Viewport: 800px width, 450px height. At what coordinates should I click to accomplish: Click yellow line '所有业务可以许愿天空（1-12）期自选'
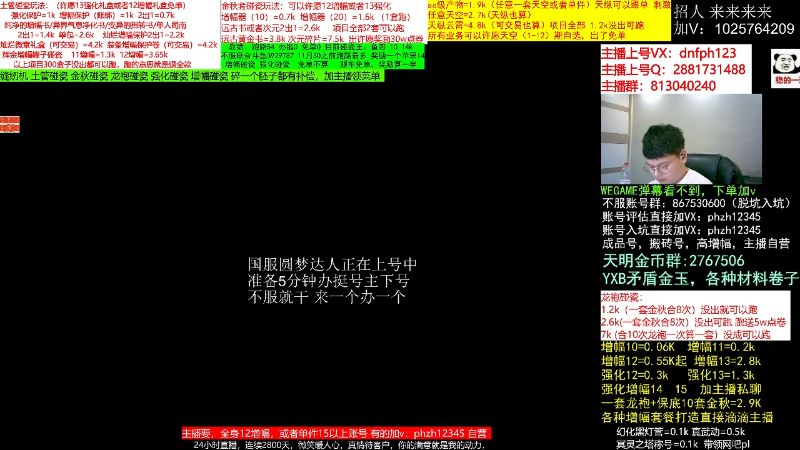coord(527,35)
